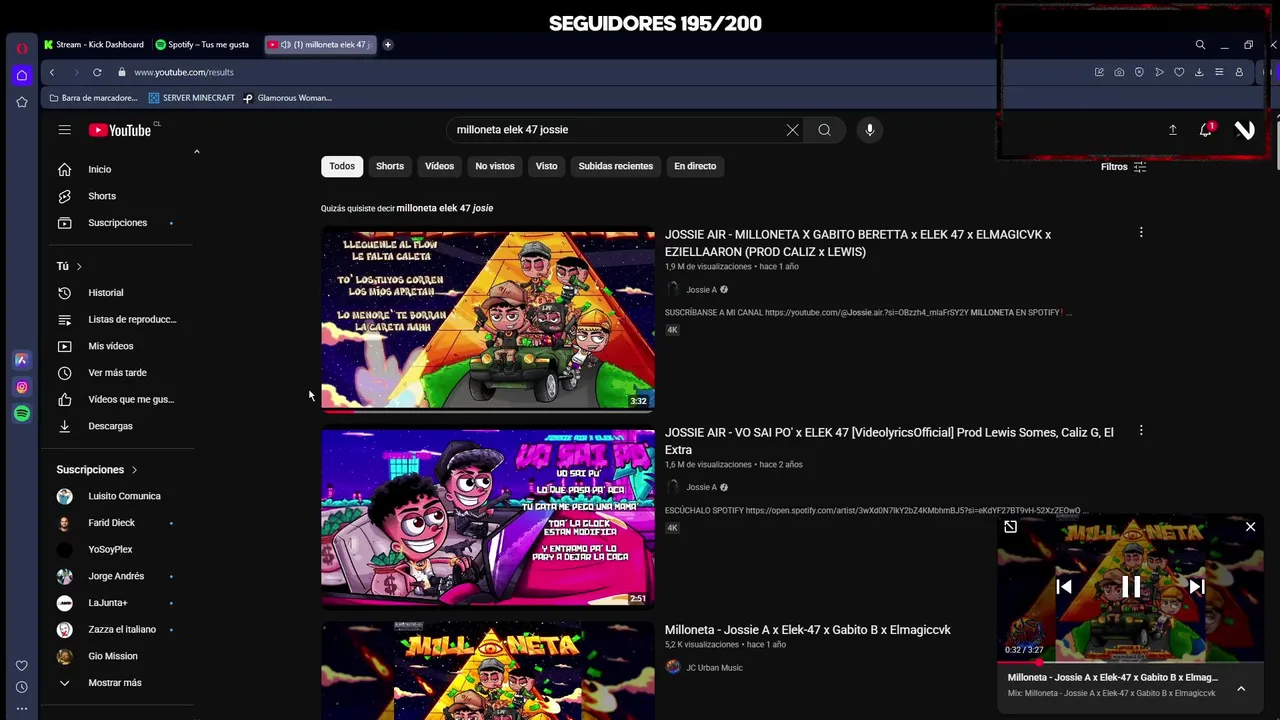Click the suggested 'milloneta elek 47 josie' link
Viewport: 1280px width, 720px height.
(x=445, y=208)
